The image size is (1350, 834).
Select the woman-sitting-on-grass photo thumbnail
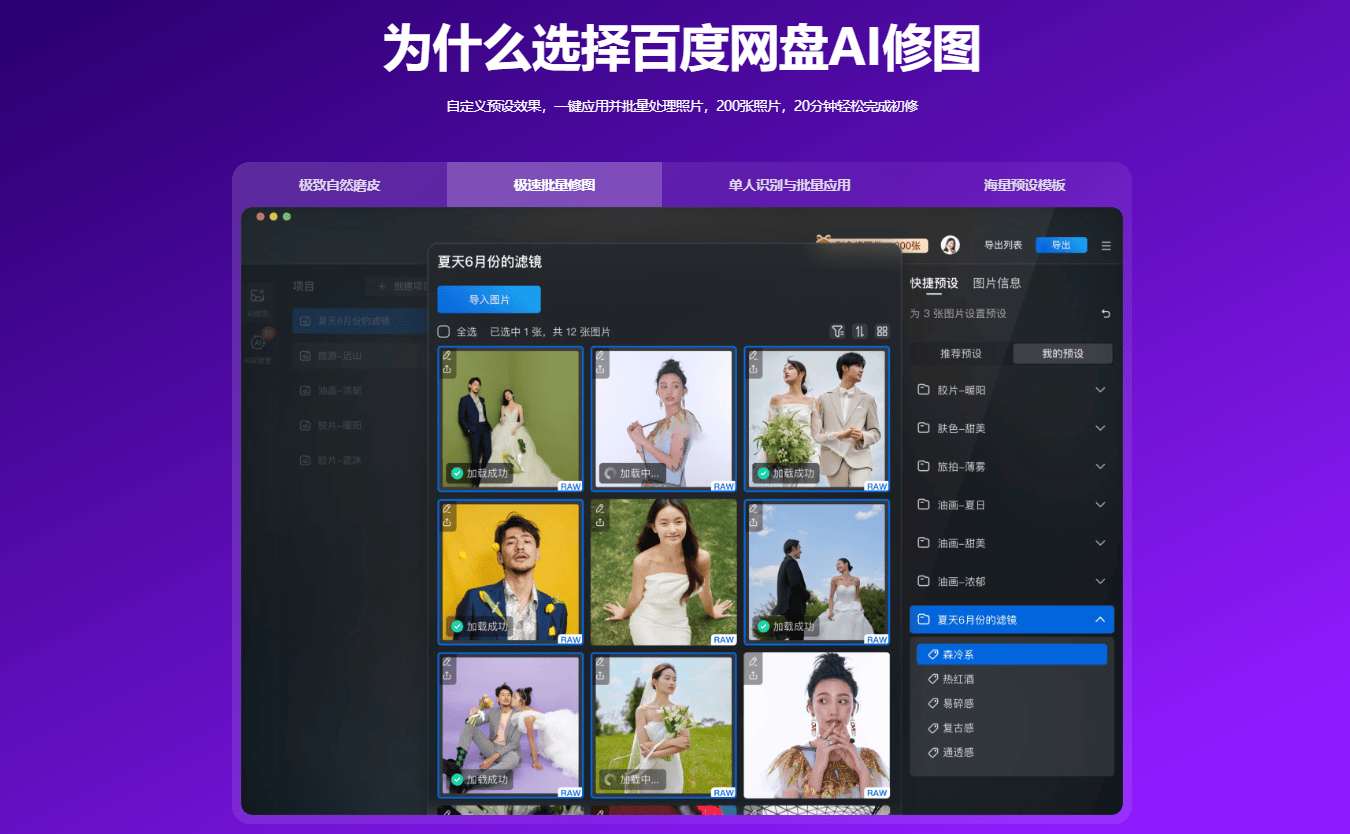664,572
